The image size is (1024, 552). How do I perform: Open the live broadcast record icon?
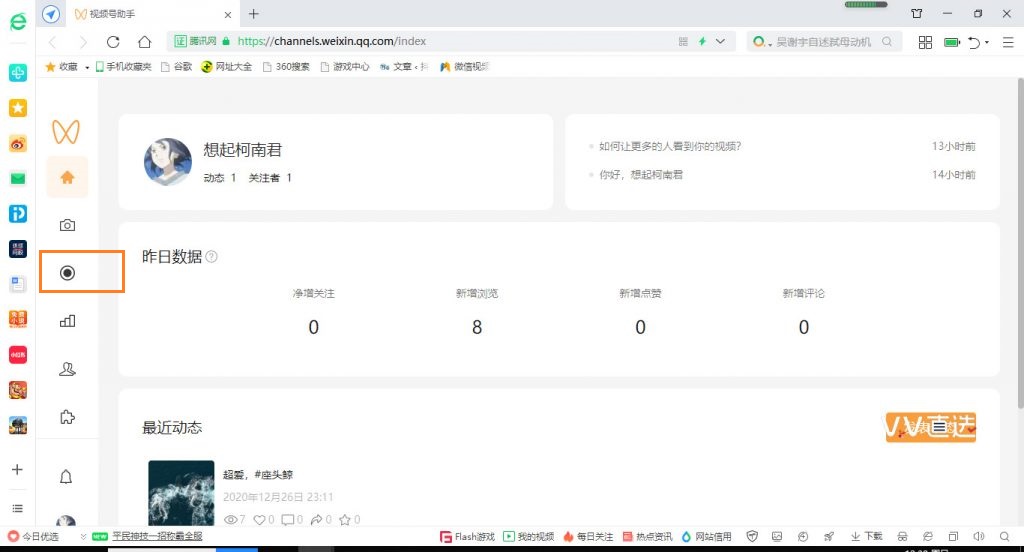click(68, 272)
